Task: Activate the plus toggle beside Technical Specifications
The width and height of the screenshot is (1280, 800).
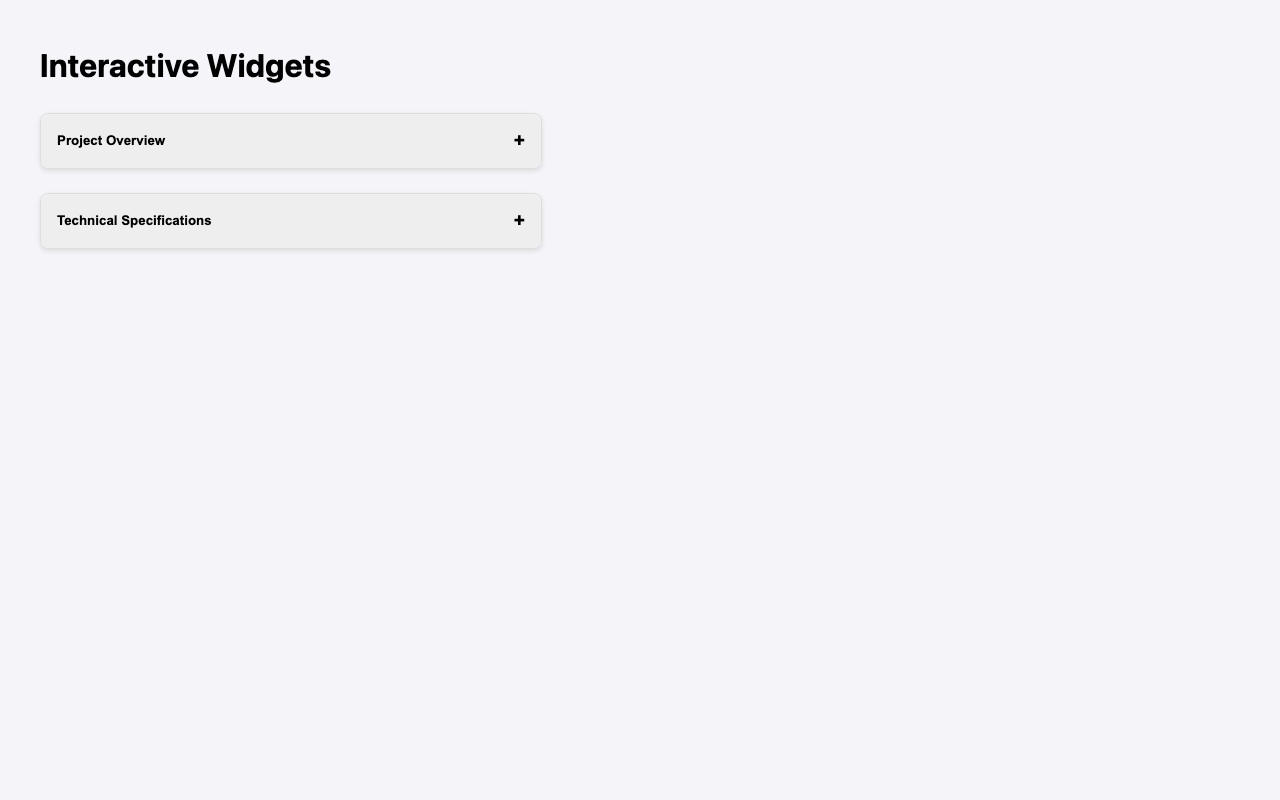Action: (x=519, y=219)
